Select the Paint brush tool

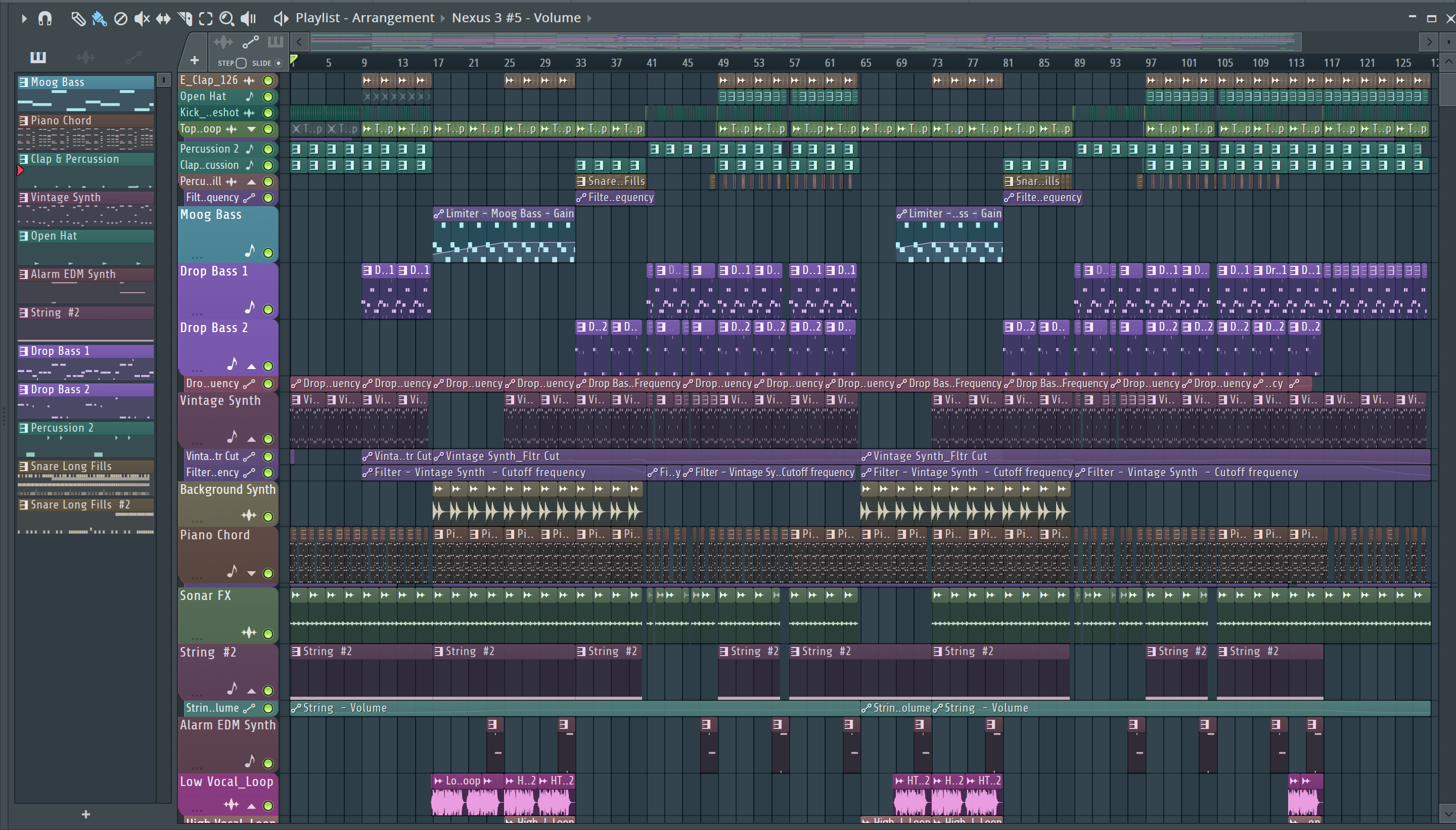(99, 18)
